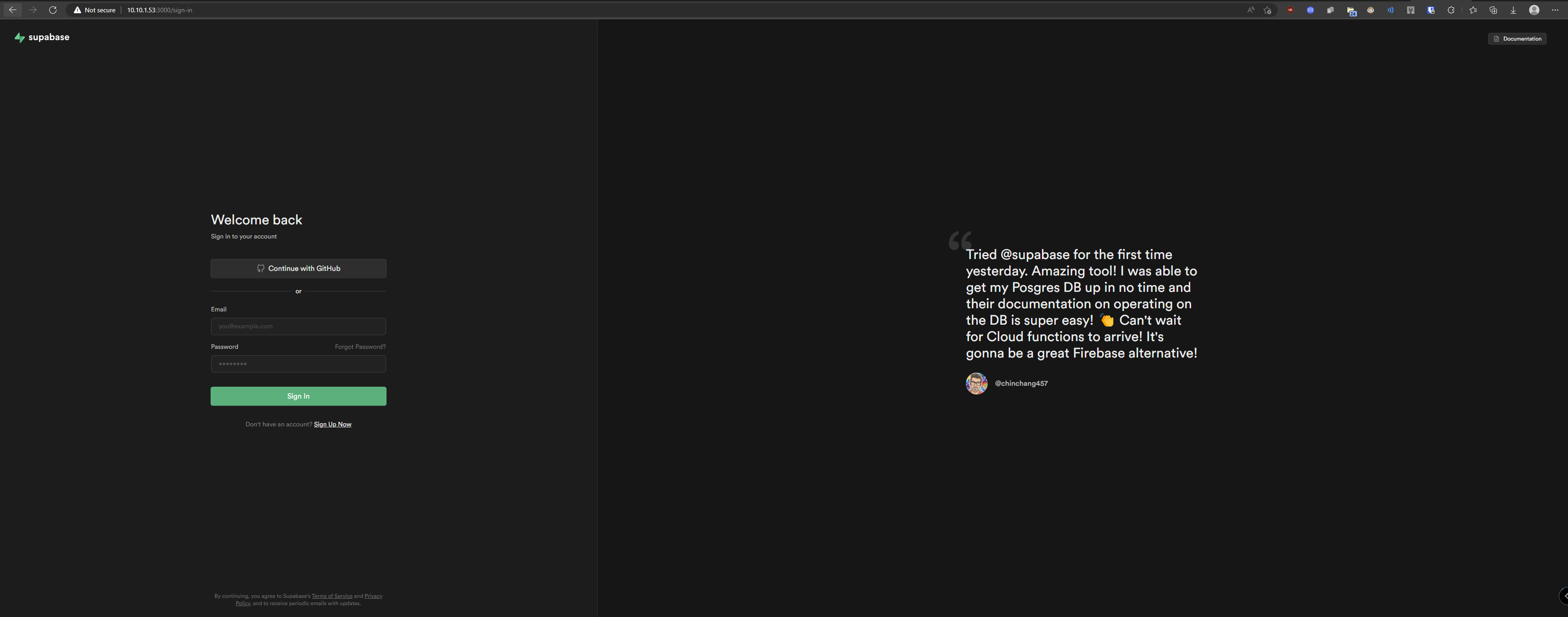Click the uBlock Origin extension icon
Screen dimensions: 1568x617
[x=1290, y=10]
